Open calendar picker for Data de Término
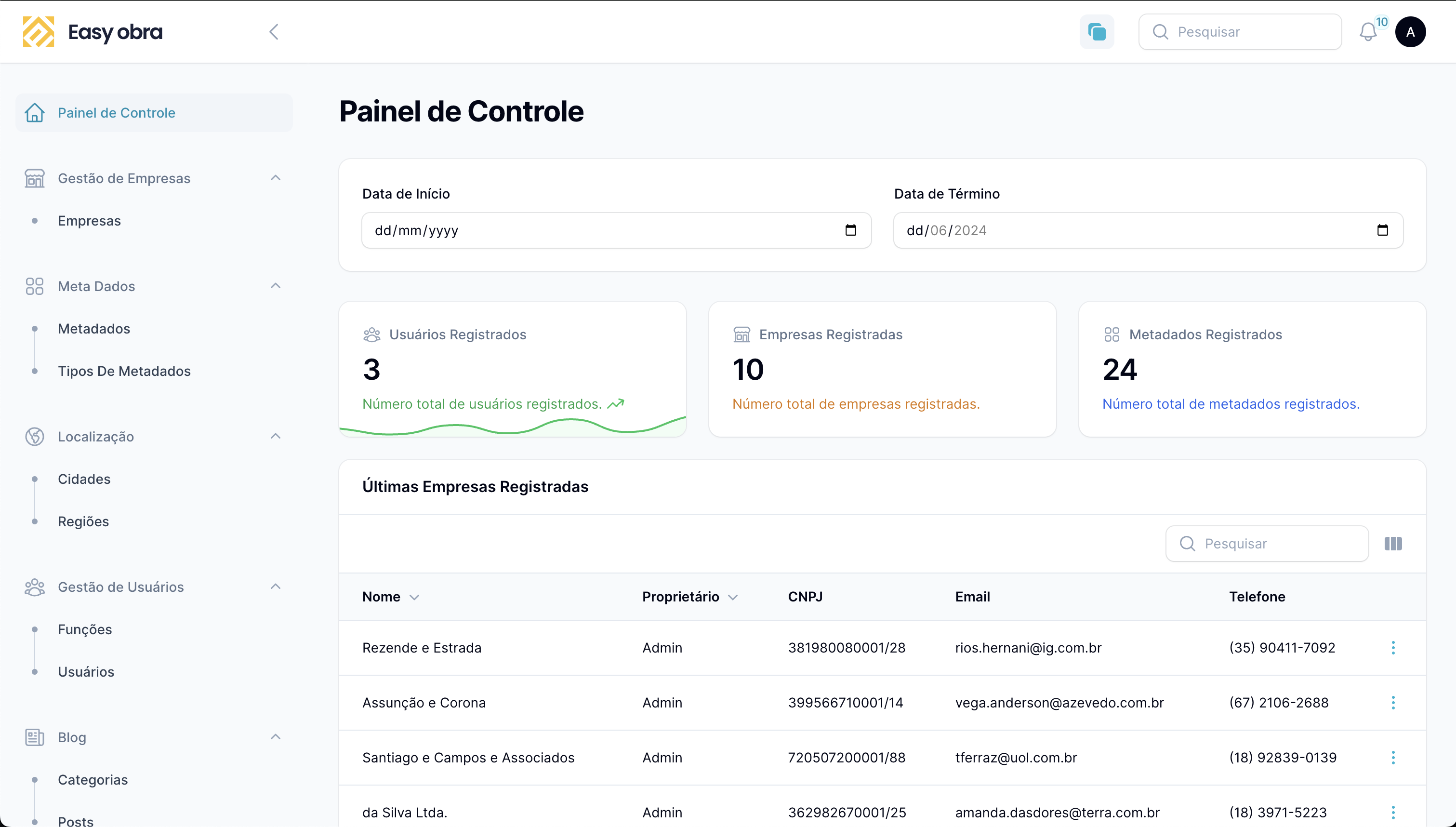Viewport: 1456px width, 827px height. tap(1382, 230)
